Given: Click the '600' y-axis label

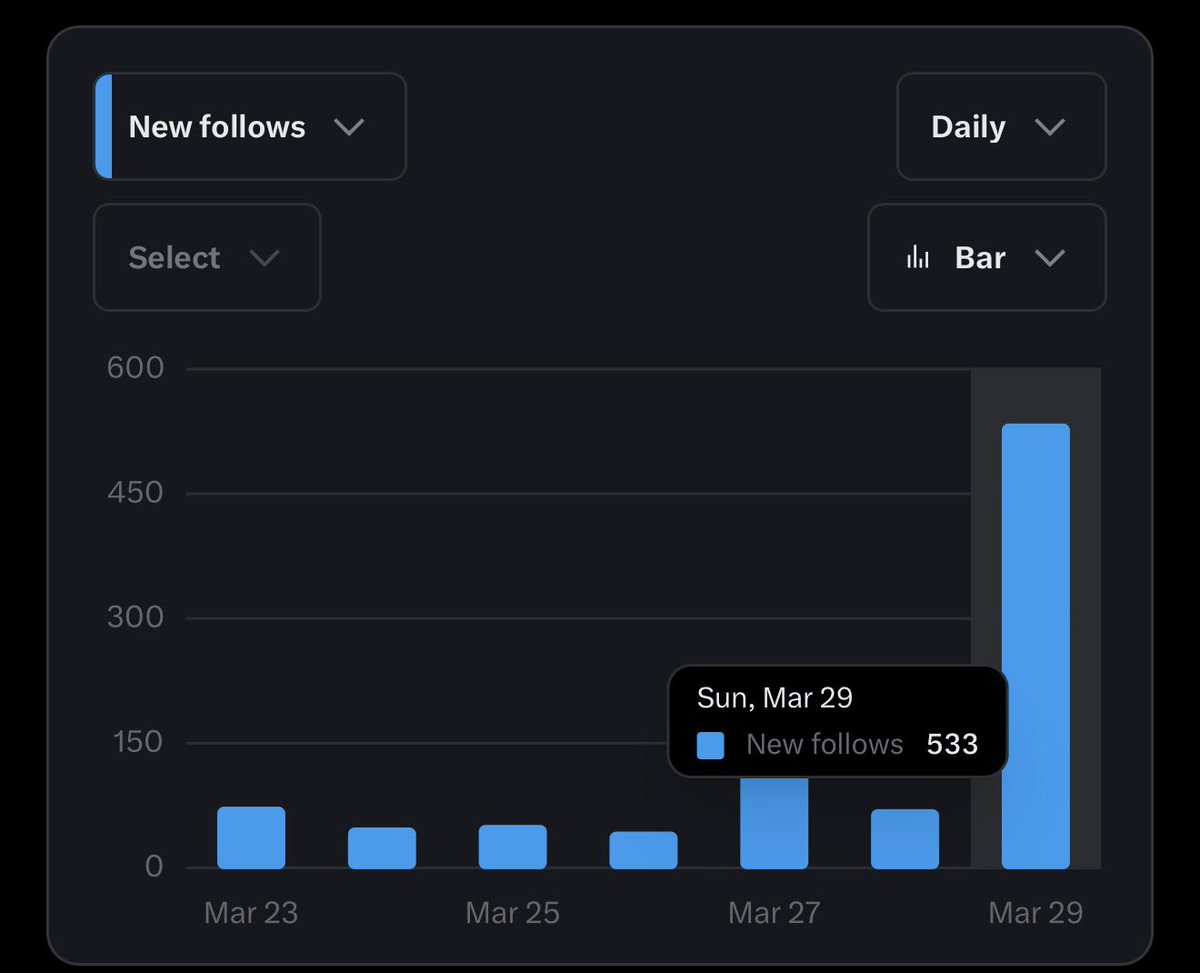Looking at the screenshot, I should [135, 367].
